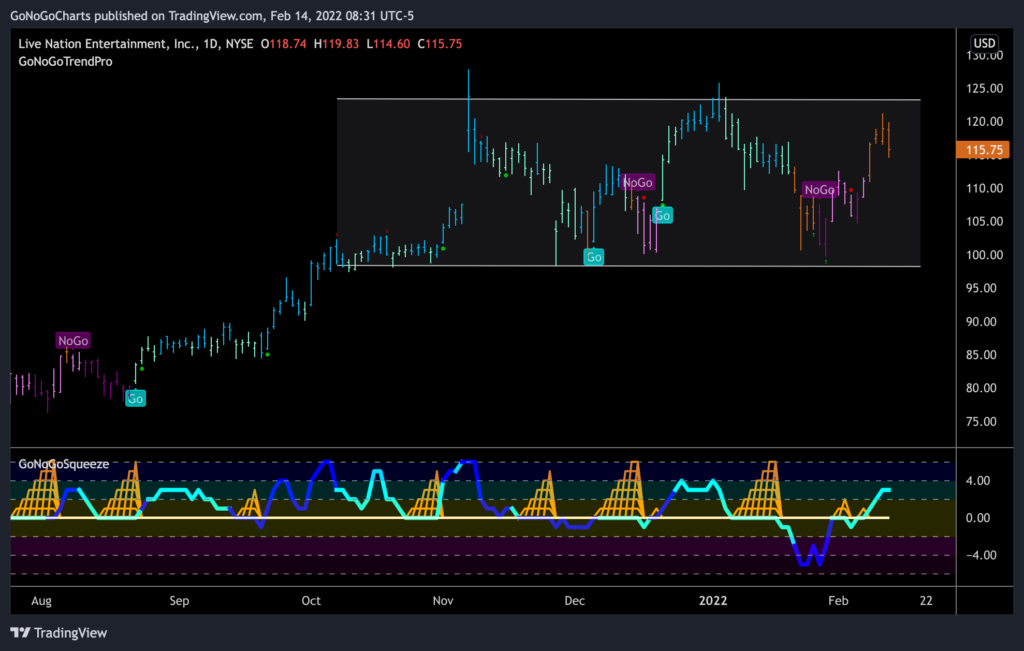Click the 0.00 oscillator axis label
The width and height of the screenshot is (1024, 651).
pyautogui.click(x=978, y=518)
